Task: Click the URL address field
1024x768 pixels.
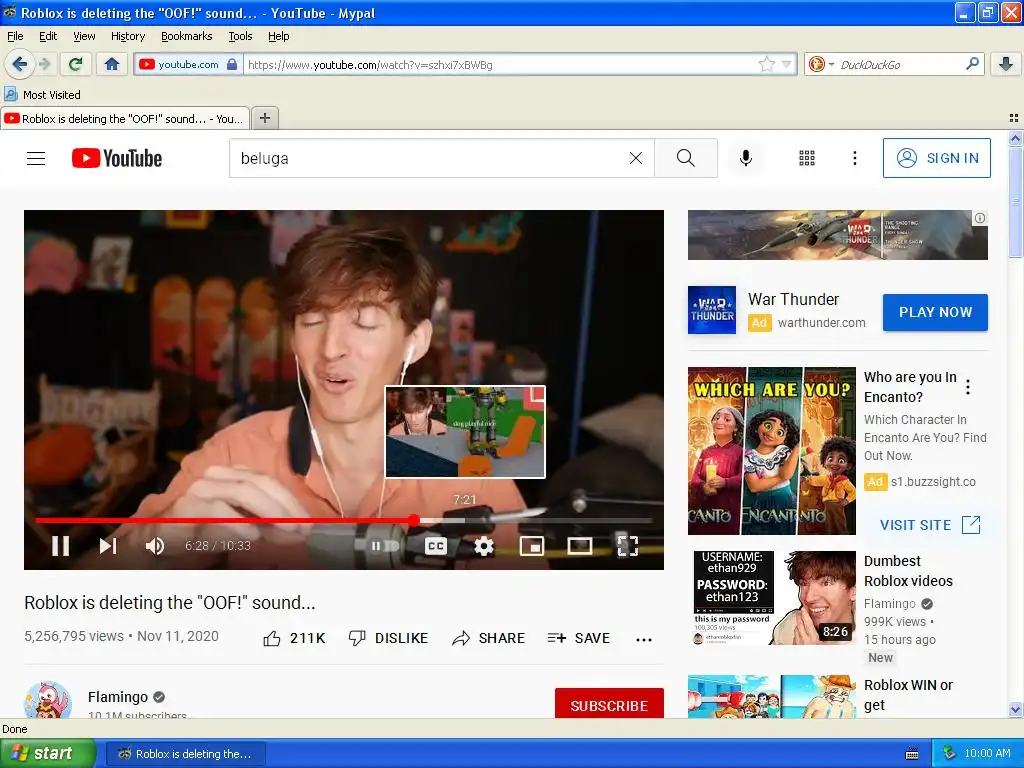Action: click(x=500, y=64)
